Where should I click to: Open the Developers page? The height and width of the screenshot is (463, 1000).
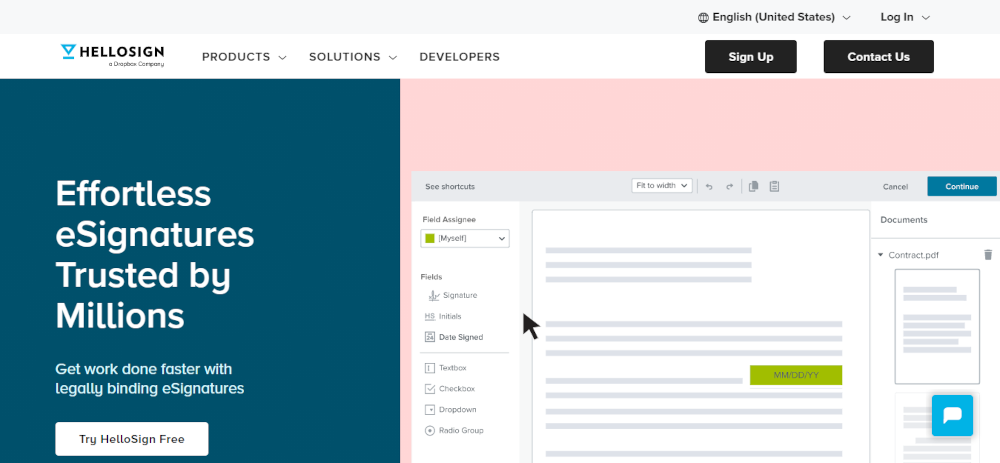[459, 57]
